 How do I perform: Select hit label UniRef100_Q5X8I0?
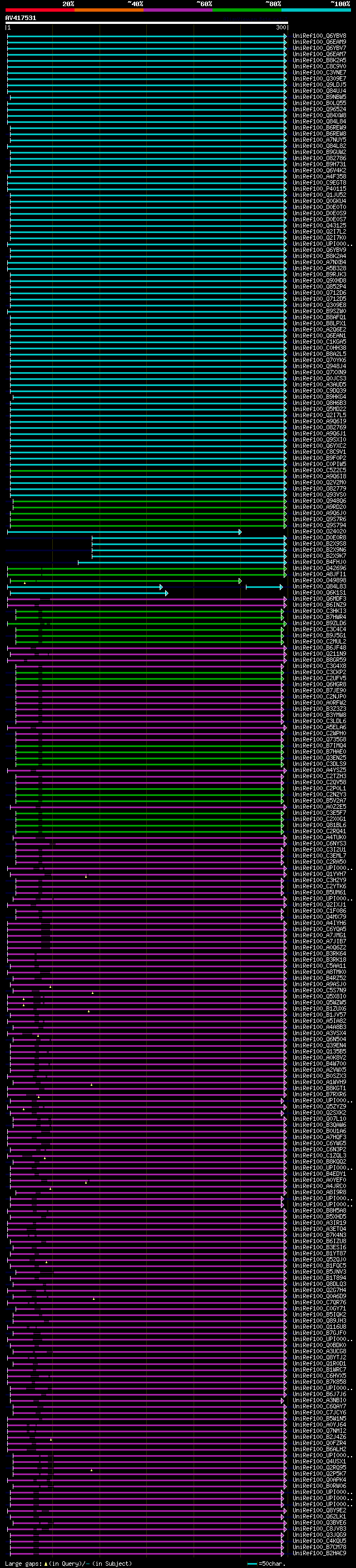click(319, 997)
